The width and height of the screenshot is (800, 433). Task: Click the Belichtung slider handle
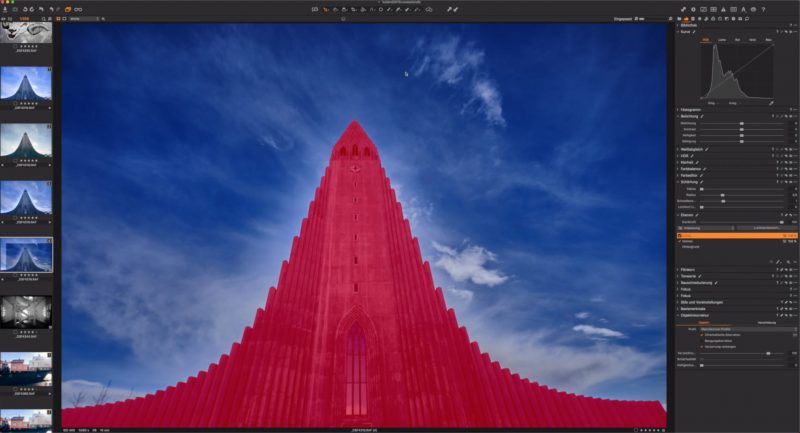741,123
